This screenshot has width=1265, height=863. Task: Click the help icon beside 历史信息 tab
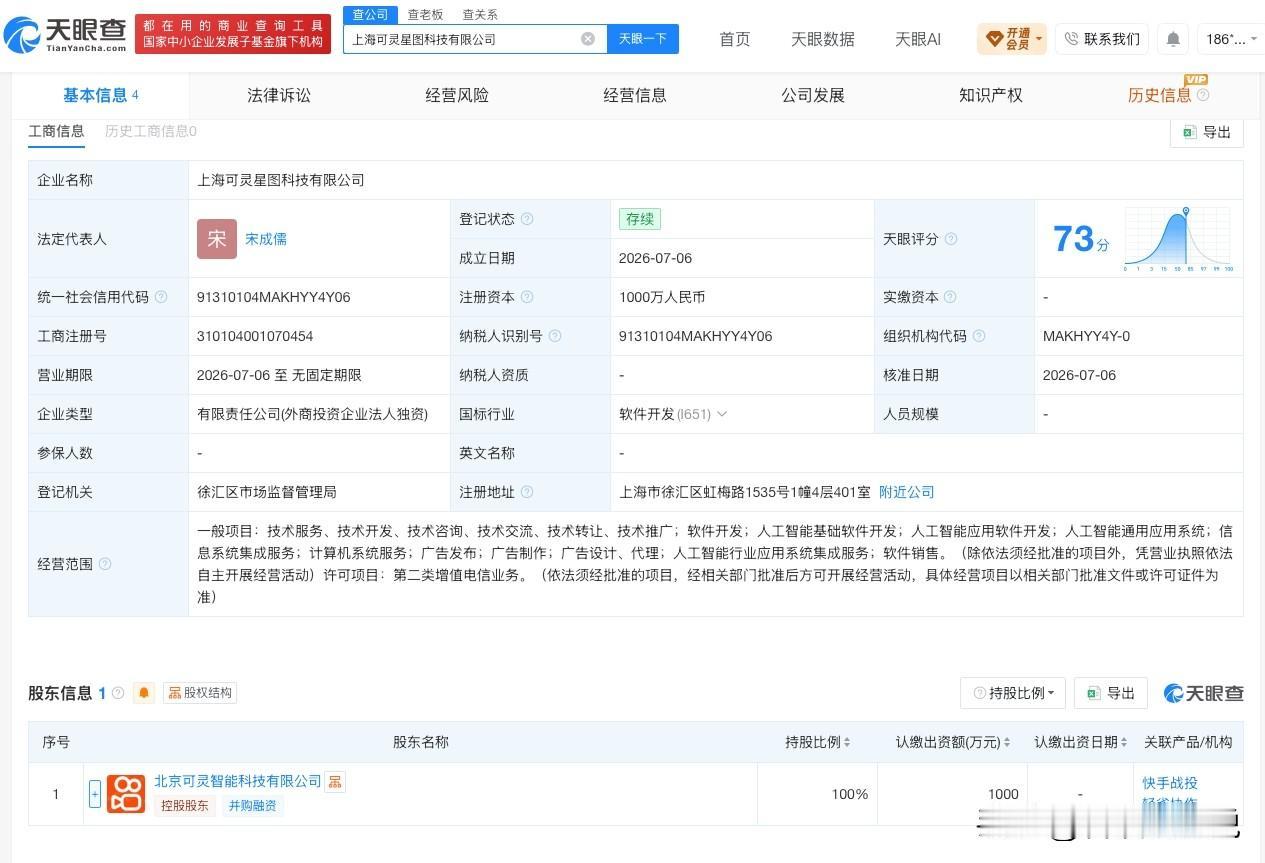tap(1203, 95)
